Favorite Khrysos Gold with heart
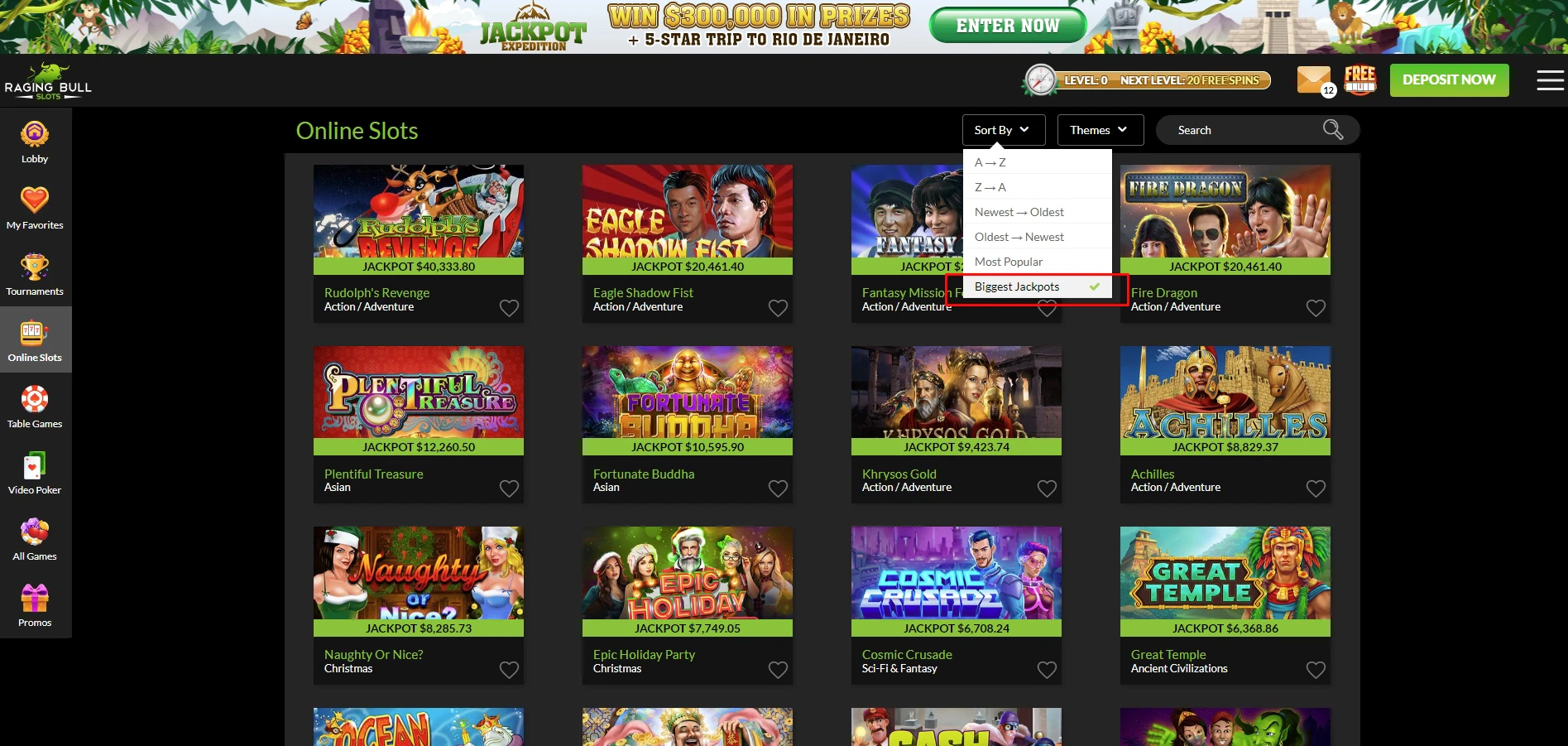1568x746 pixels. [x=1047, y=489]
